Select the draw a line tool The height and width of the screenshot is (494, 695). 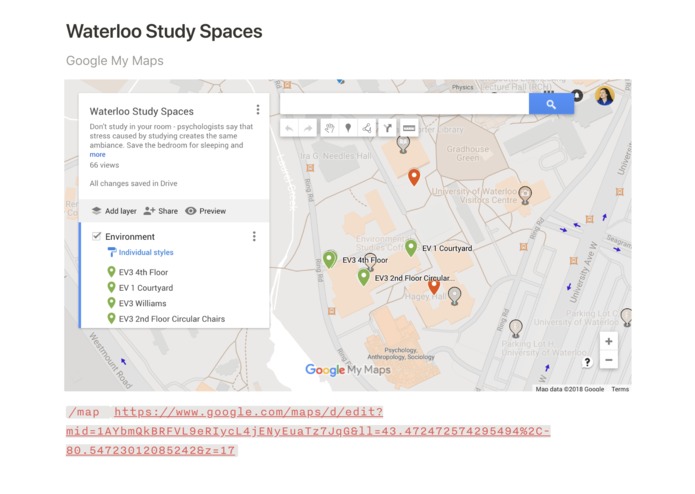(x=367, y=128)
